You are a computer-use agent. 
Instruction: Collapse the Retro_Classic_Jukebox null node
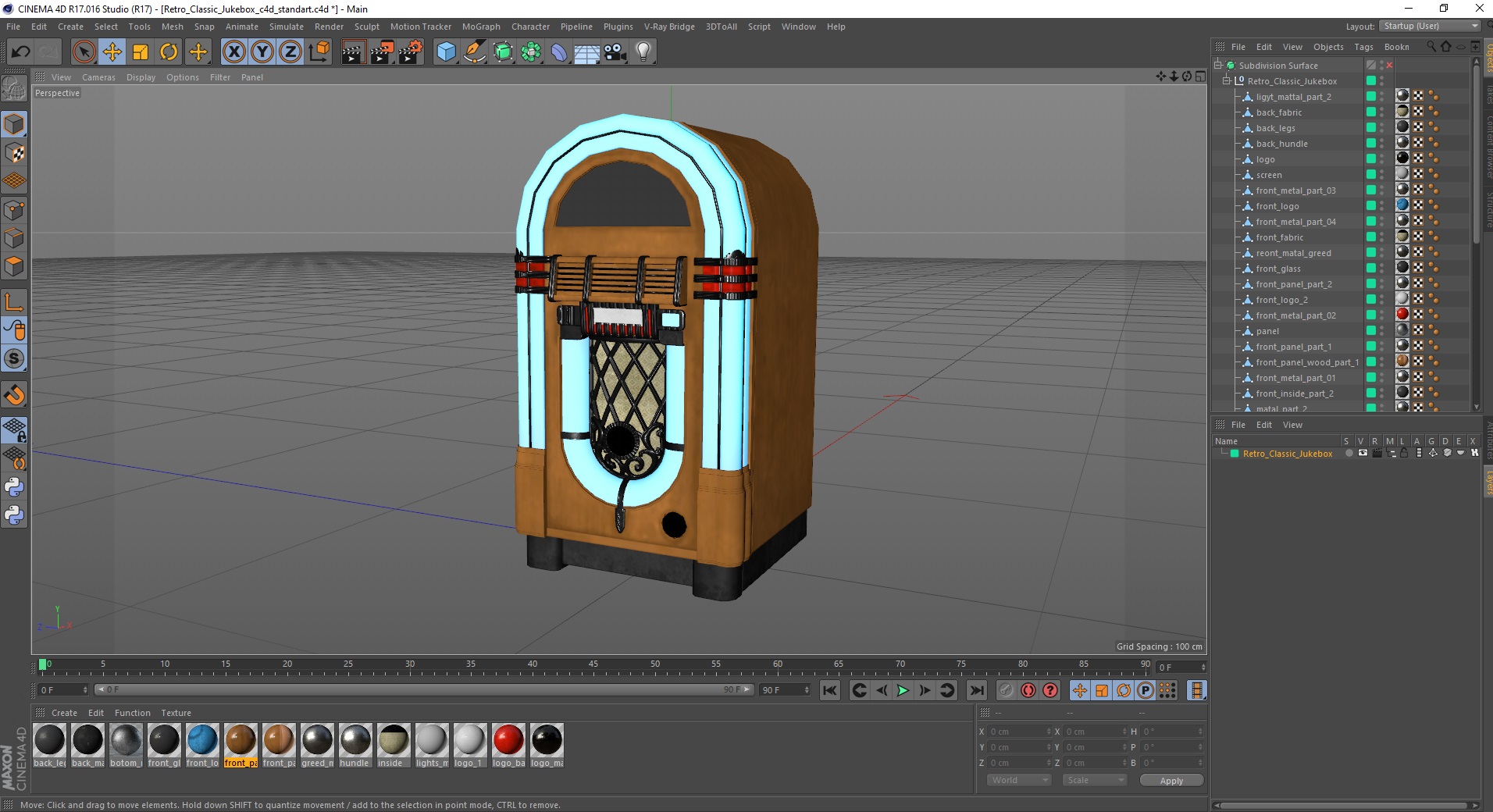pyautogui.click(x=1227, y=81)
